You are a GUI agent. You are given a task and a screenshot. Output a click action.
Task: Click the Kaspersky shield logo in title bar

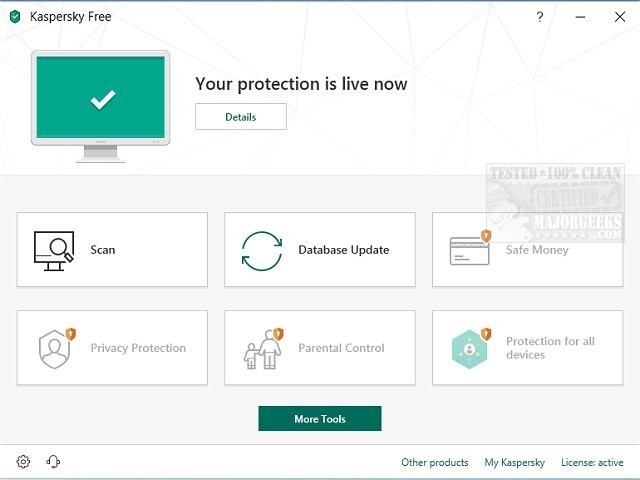pos(15,17)
